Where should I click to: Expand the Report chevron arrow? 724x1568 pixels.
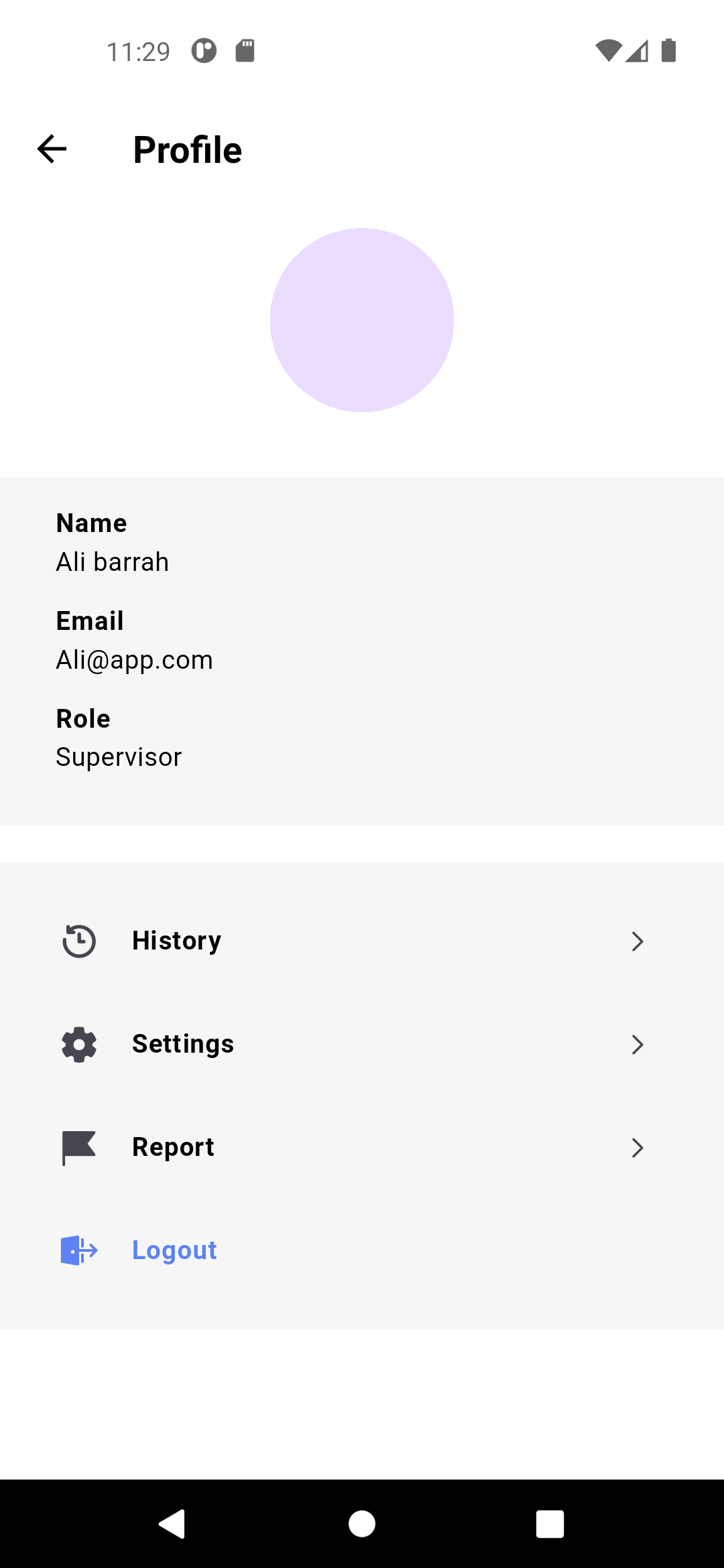point(637,1147)
